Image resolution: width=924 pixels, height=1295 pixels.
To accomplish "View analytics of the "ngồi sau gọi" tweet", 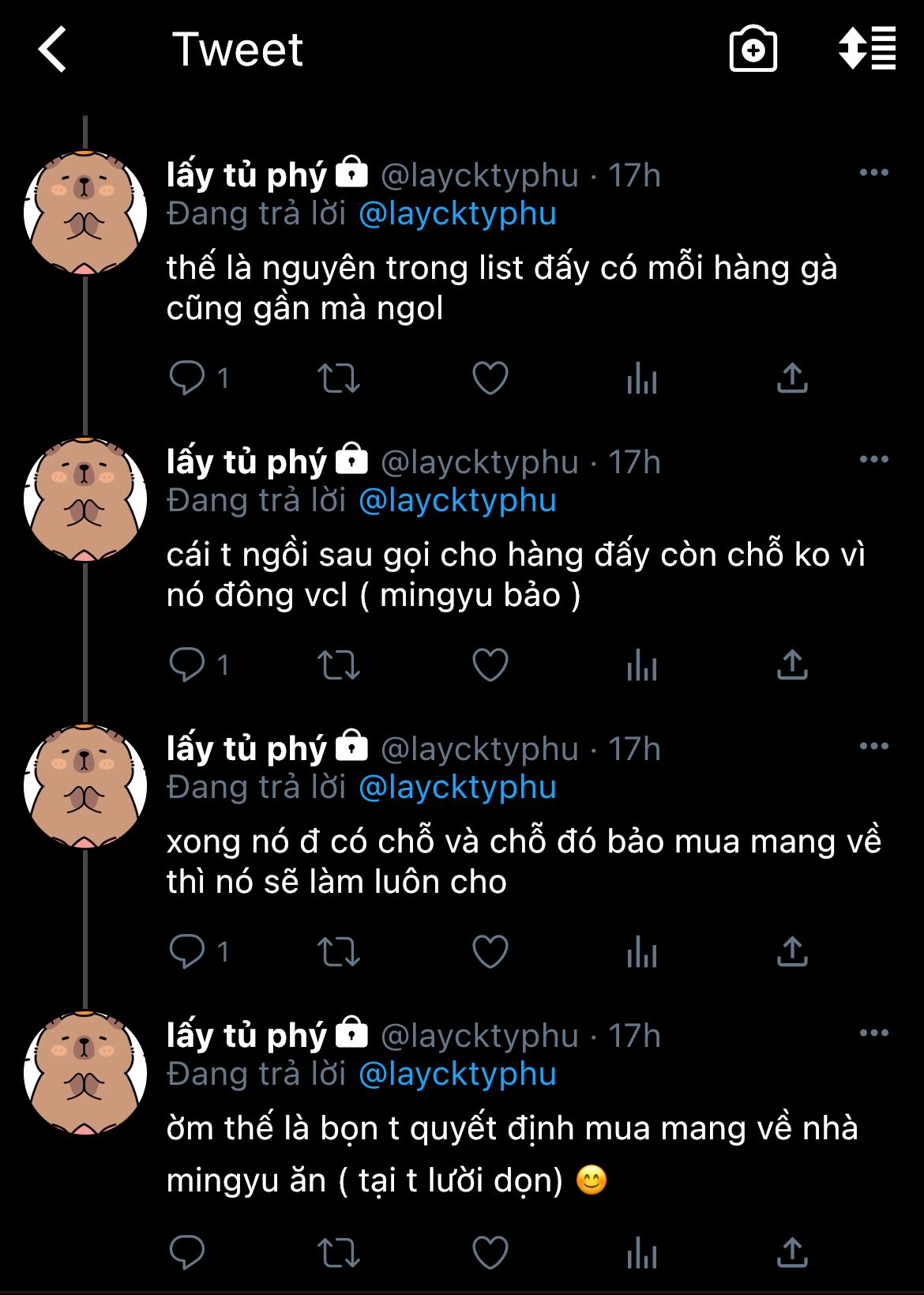I will coord(641,665).
